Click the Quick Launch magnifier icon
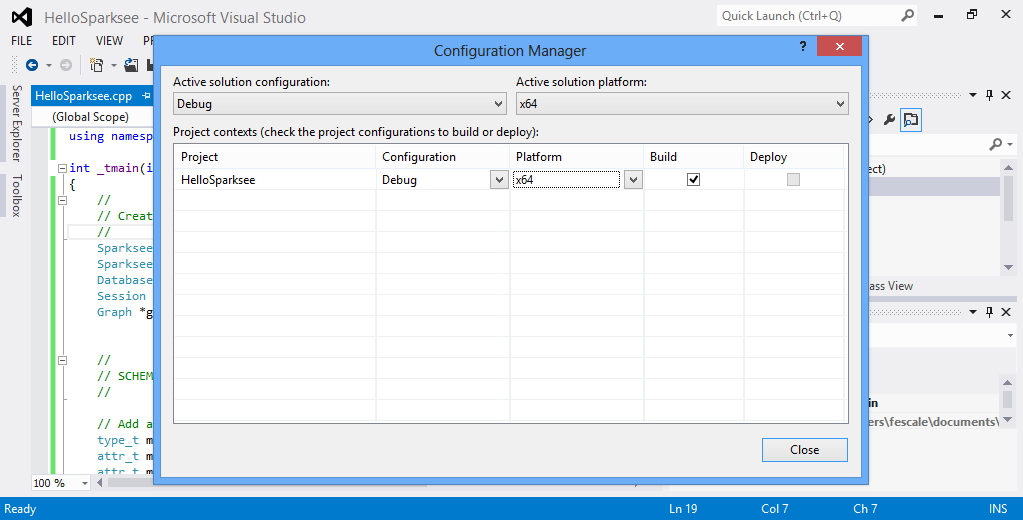This screenshot has width=1023, height=520. (908, 16)
